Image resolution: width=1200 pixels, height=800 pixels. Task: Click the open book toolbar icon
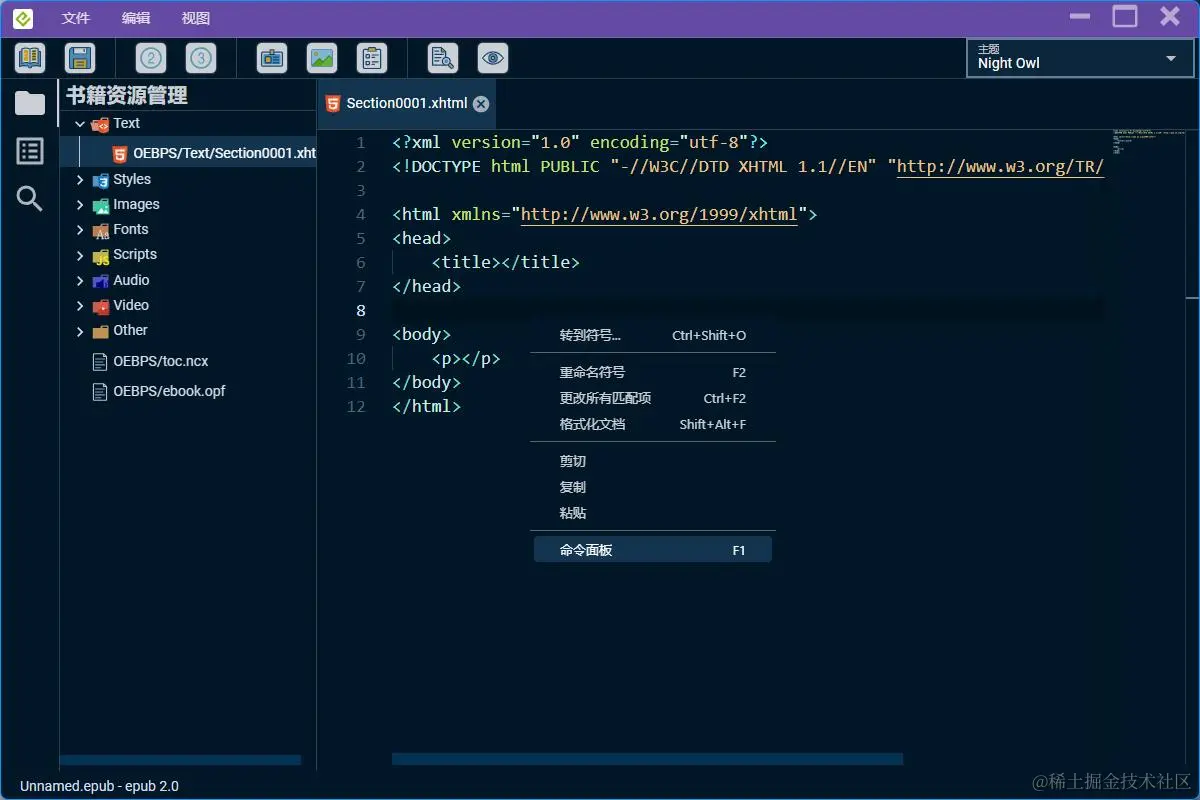[30, 58]
